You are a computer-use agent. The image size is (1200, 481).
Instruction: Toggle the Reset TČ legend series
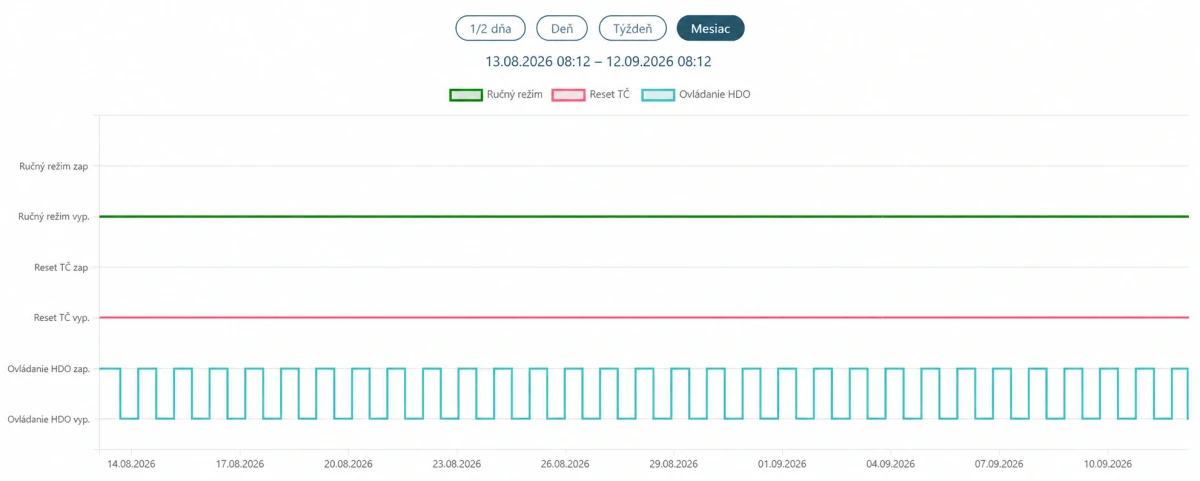click(590, 94)
